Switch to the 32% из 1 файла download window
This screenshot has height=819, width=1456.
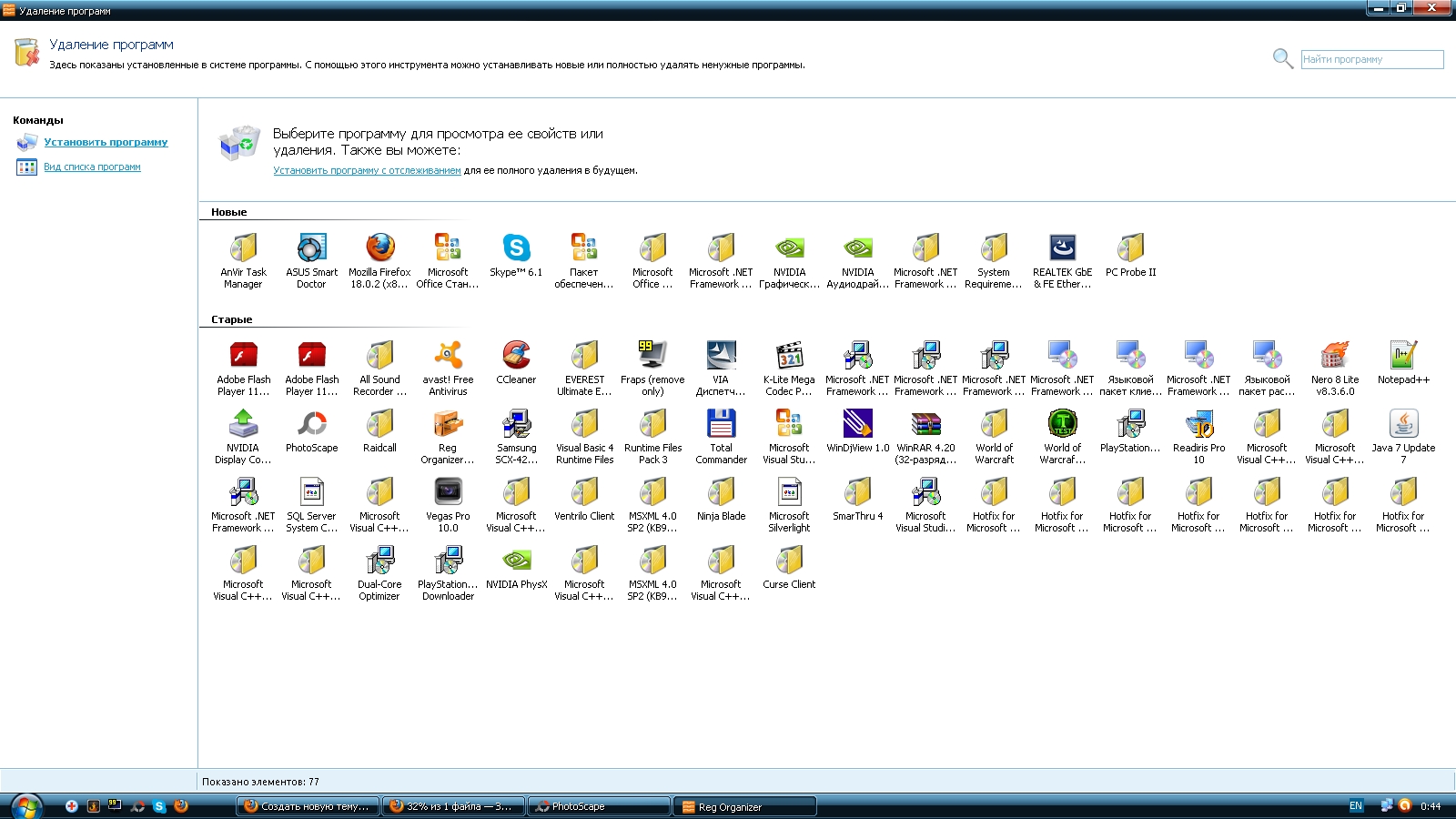pyautogui.click(x=453, y=806)
